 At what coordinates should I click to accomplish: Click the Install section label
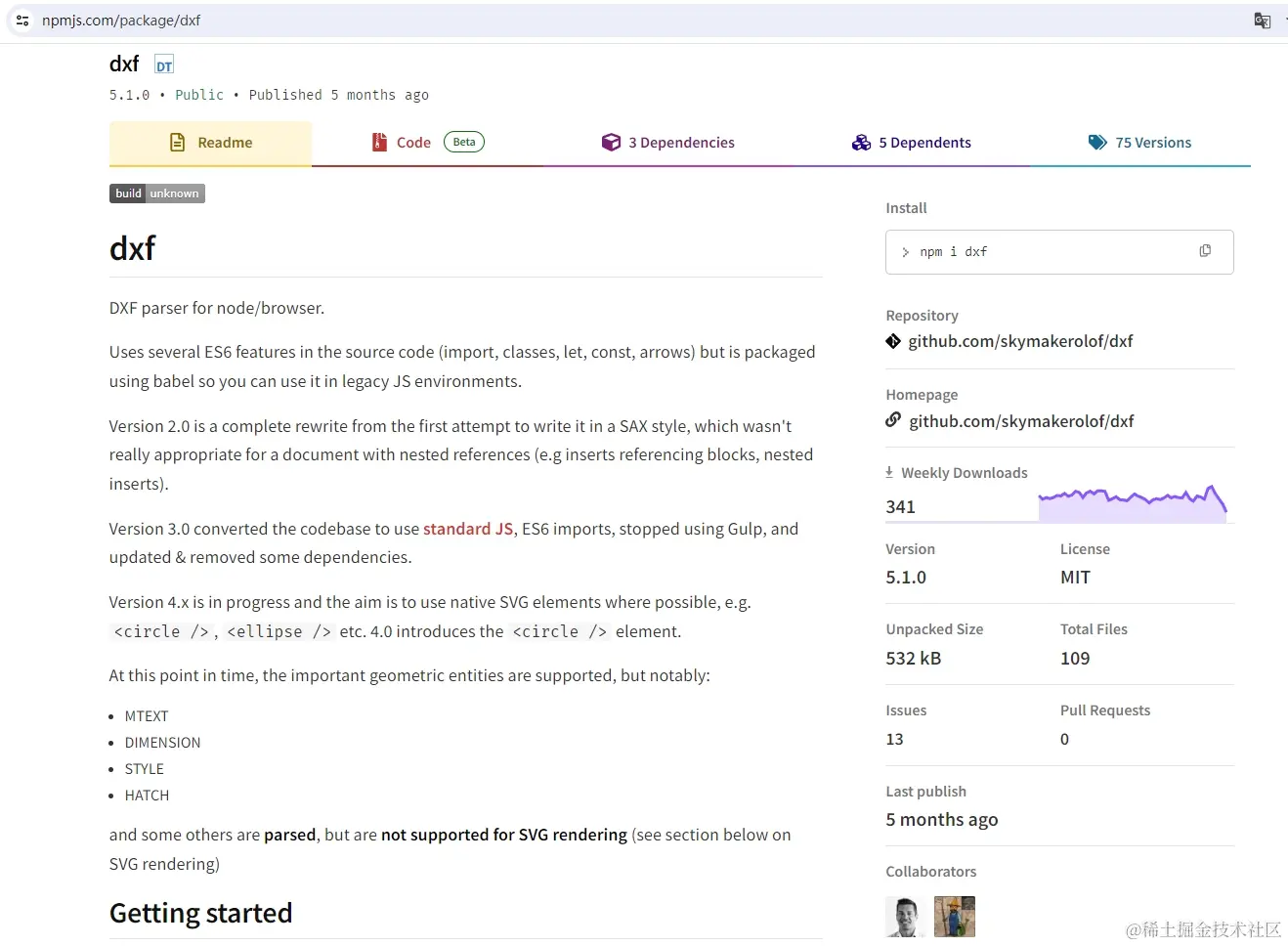coord(907,208)
